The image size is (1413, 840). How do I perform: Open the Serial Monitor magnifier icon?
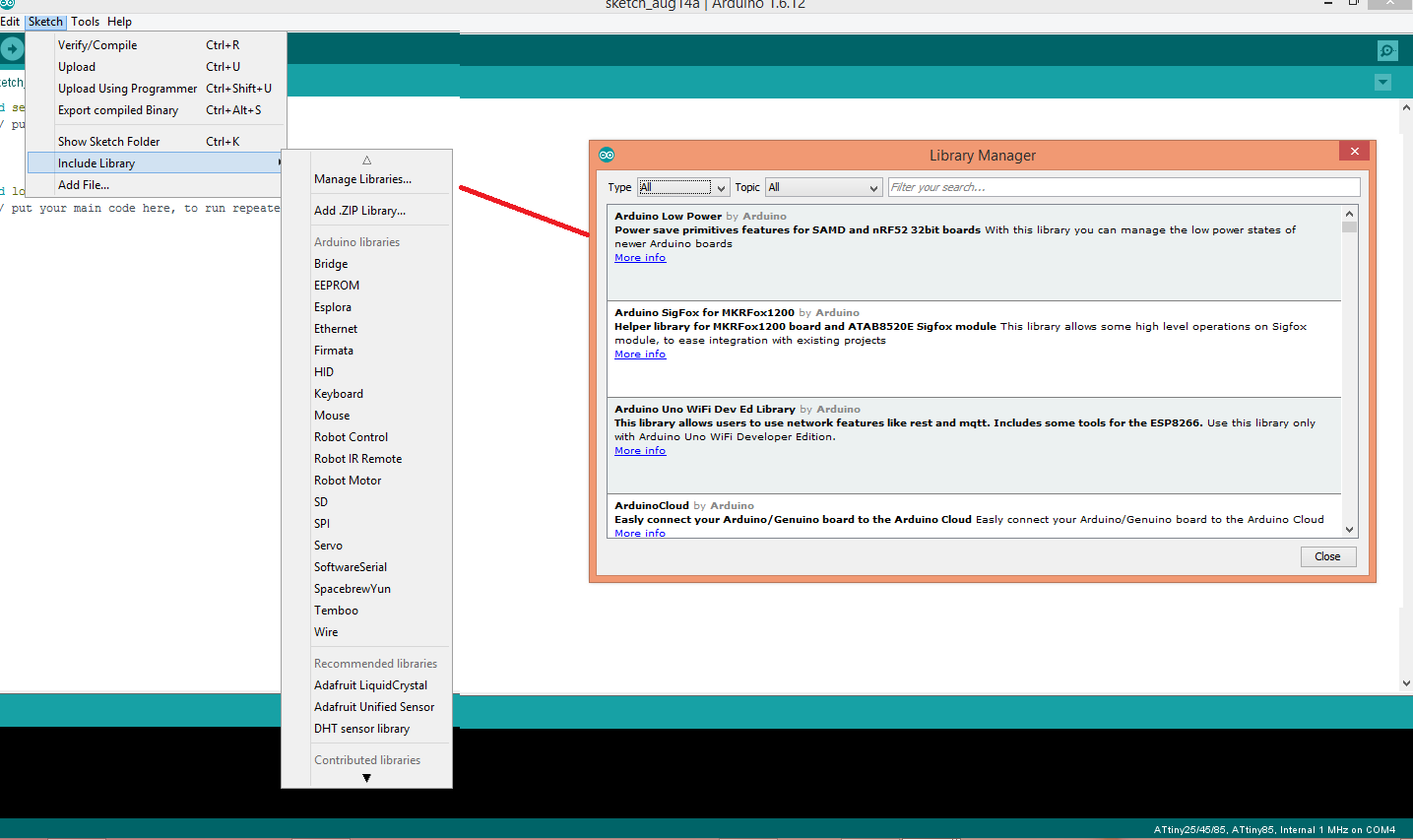[1387, 50]
